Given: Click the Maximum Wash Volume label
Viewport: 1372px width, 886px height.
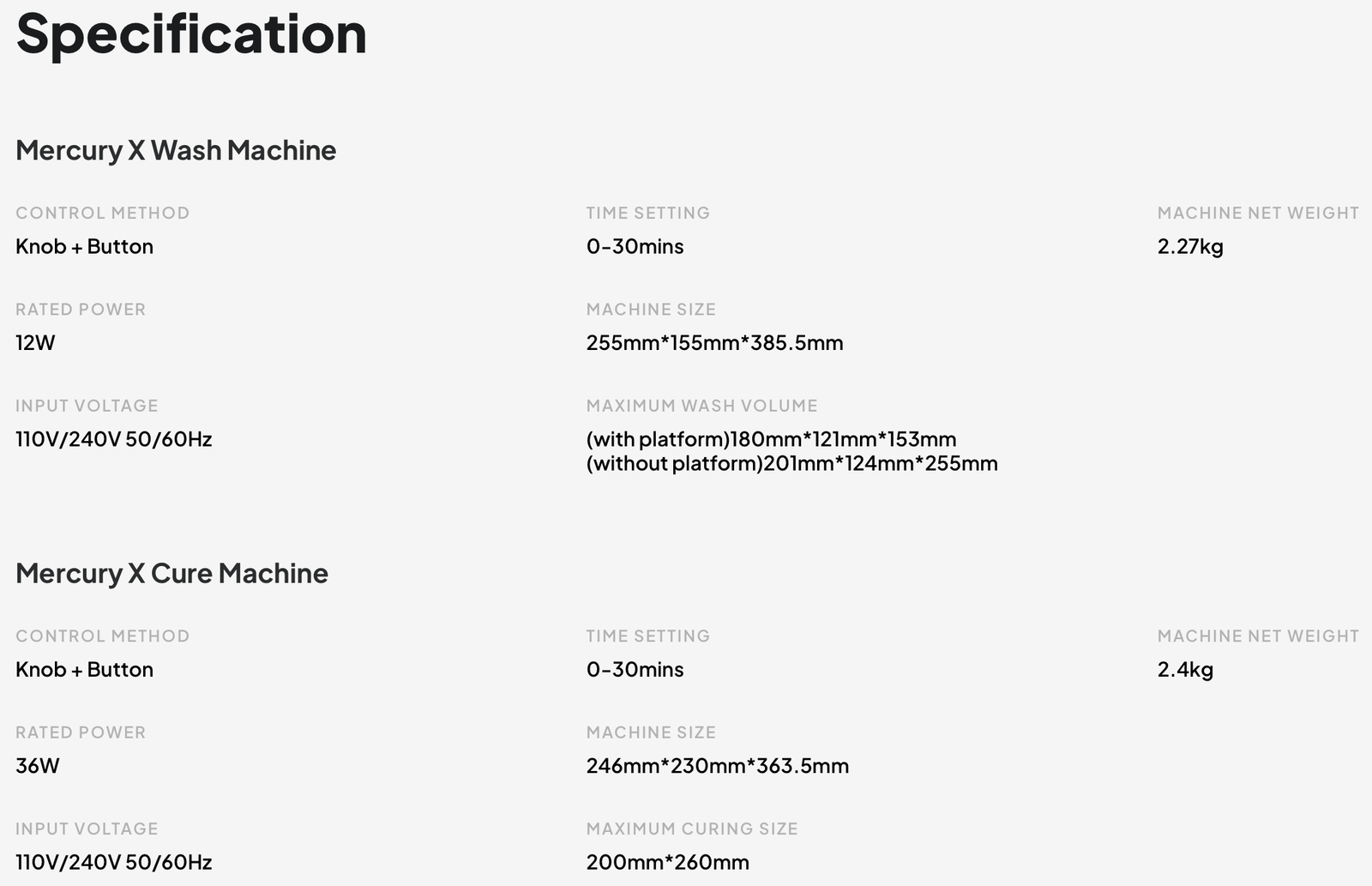Looking at the screenshot, I should 701,406.
